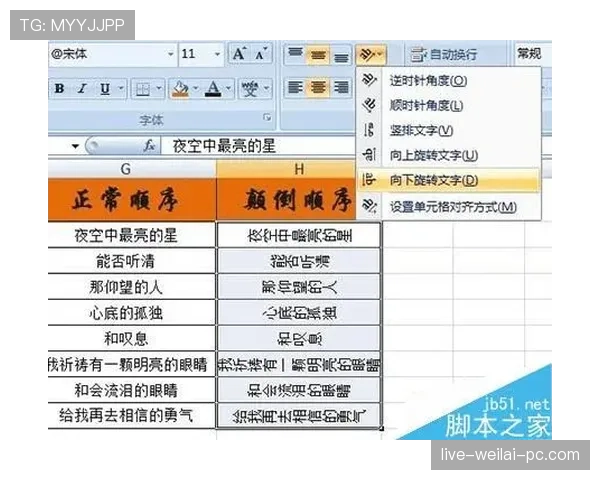600x480 pixels.
Task: Toggle bold formatting
Action: pos(60,89)
